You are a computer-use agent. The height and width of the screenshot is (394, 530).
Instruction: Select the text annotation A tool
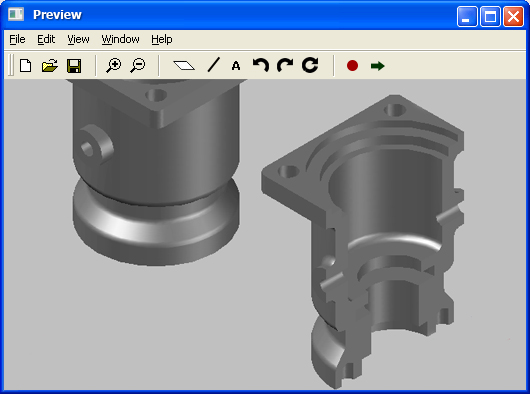click(x=236, y=66)
